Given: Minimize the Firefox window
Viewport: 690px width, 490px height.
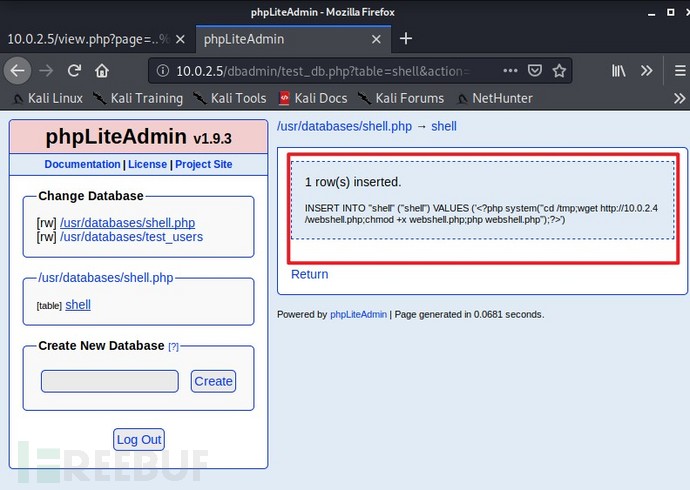Looking at the screenshot, I should (651, 13).
